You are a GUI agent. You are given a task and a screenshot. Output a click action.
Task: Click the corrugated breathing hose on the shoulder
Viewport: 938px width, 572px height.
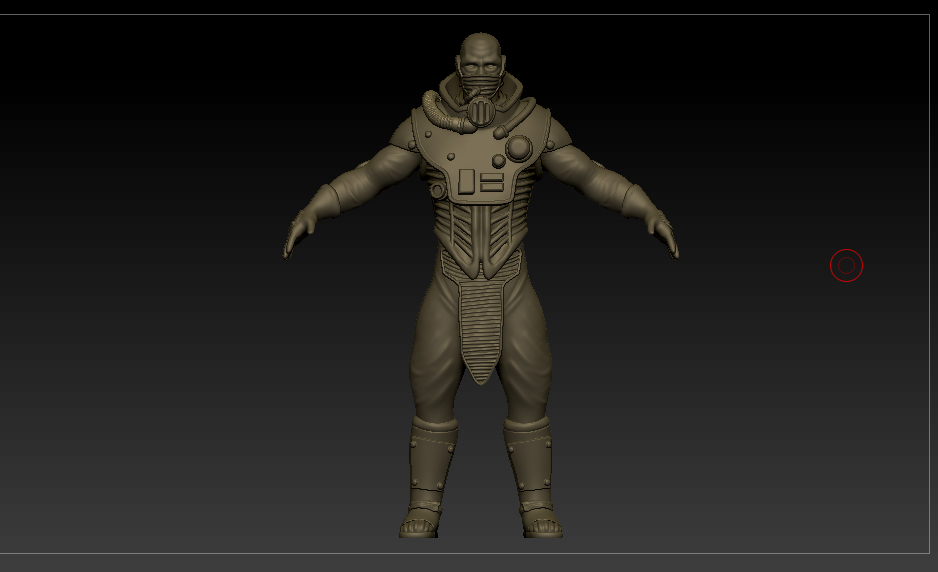pyautogui.click(x=444, y=114)
